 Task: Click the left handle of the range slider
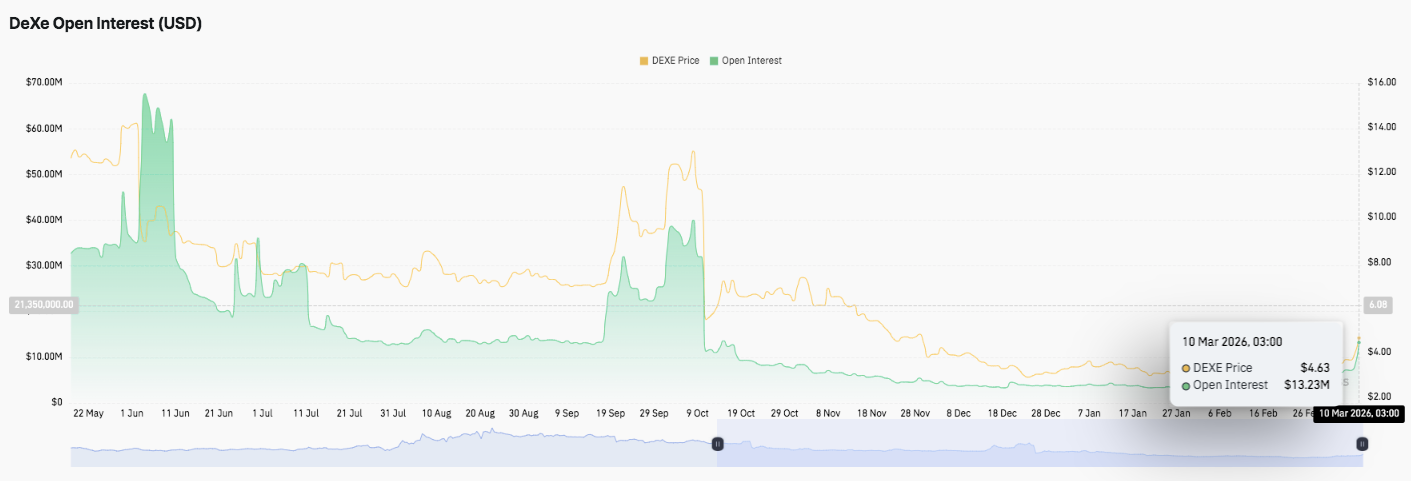click(717, 443)
